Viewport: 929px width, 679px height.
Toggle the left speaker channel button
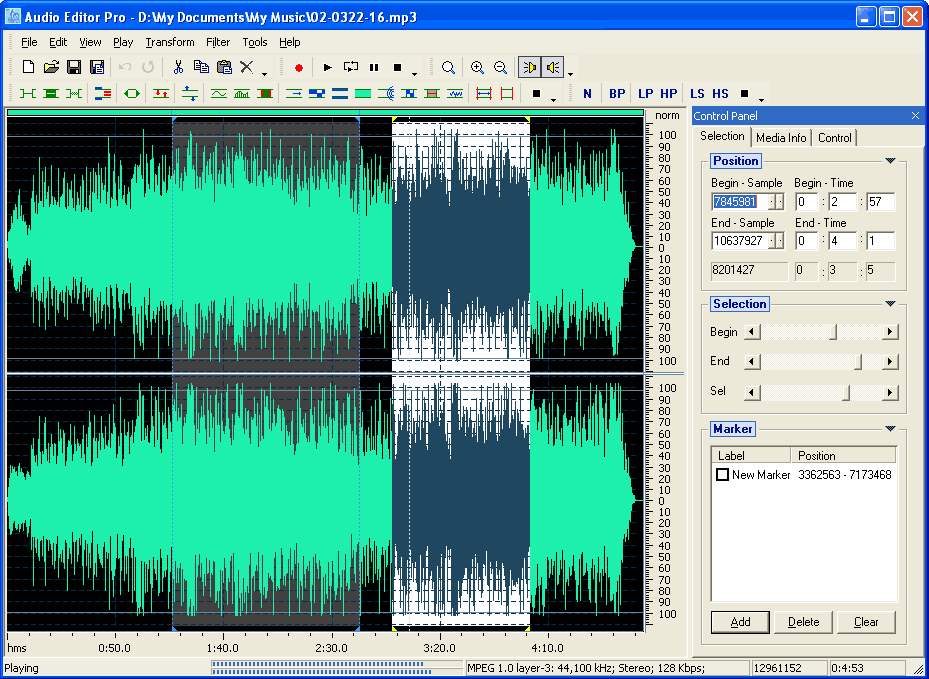click(x=529, y=68)
